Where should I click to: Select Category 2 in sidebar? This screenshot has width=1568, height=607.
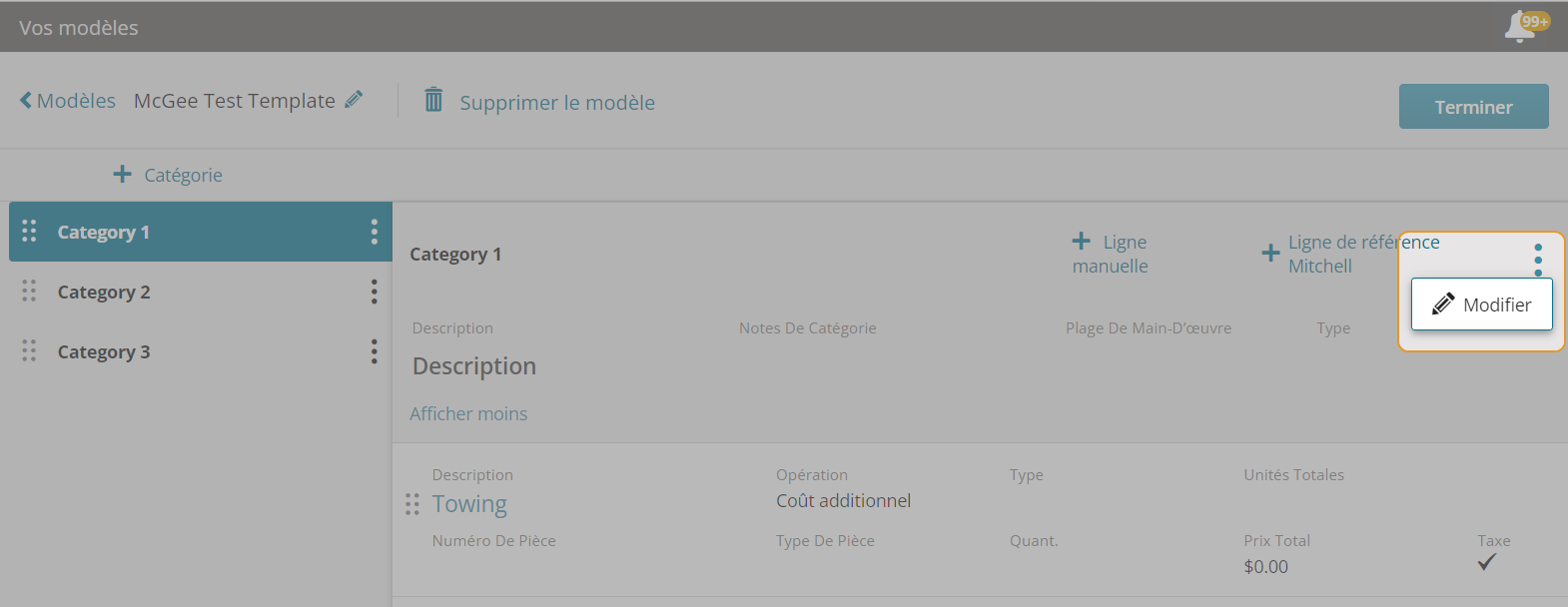pos(104,292)
